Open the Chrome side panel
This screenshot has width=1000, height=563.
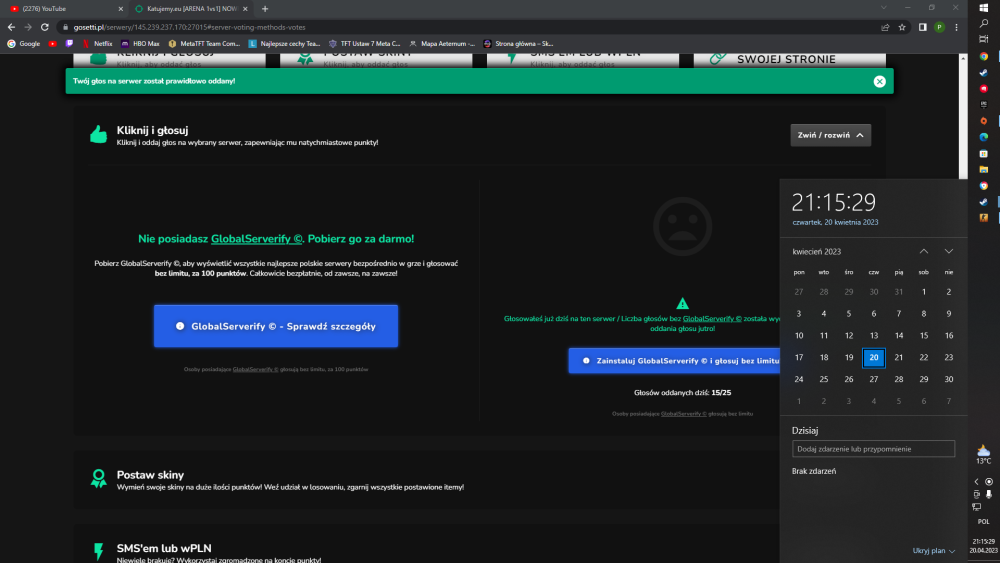[x=922, y=27]
